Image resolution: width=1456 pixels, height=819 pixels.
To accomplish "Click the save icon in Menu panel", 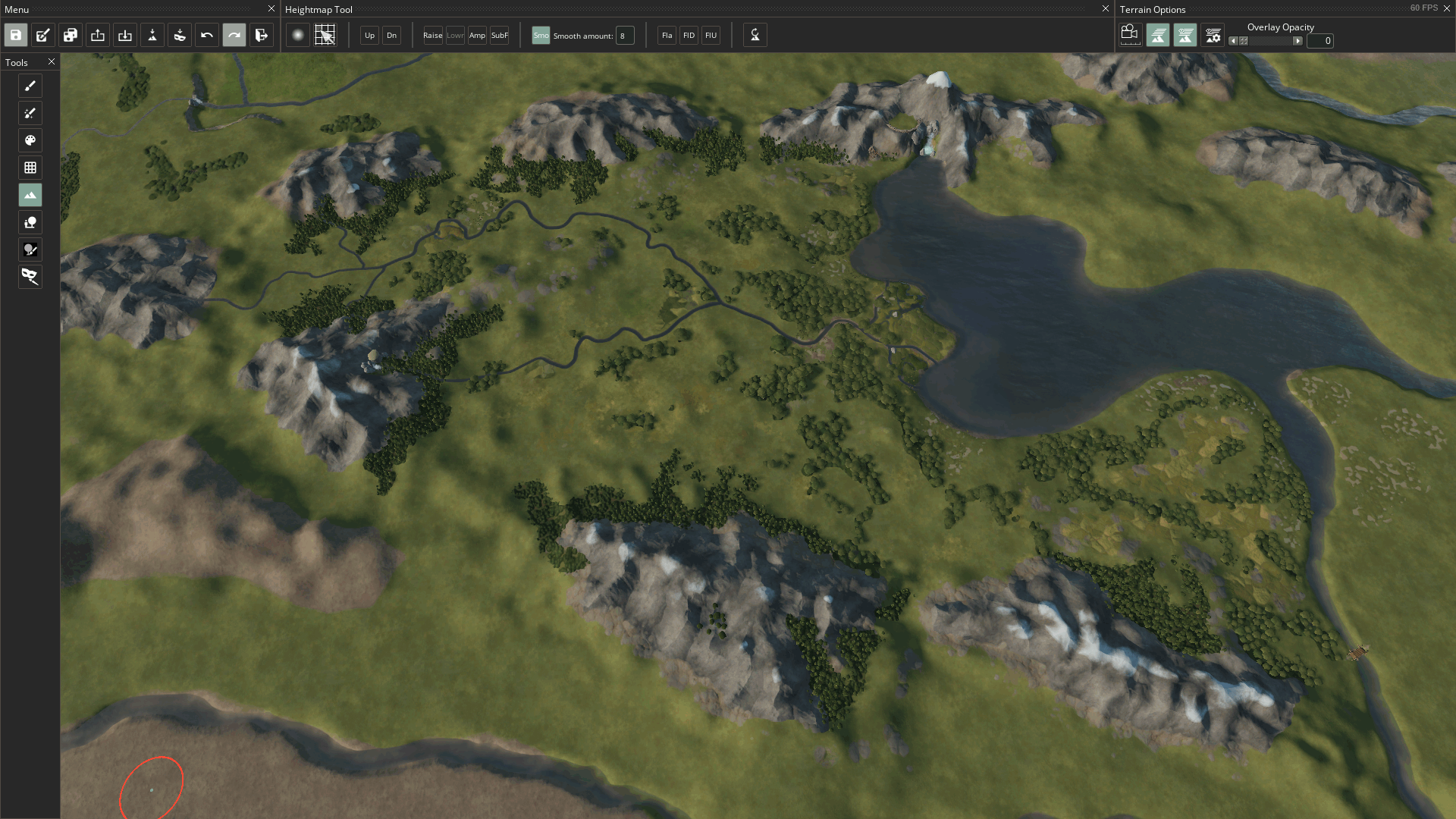I will (x=16, y=35).
